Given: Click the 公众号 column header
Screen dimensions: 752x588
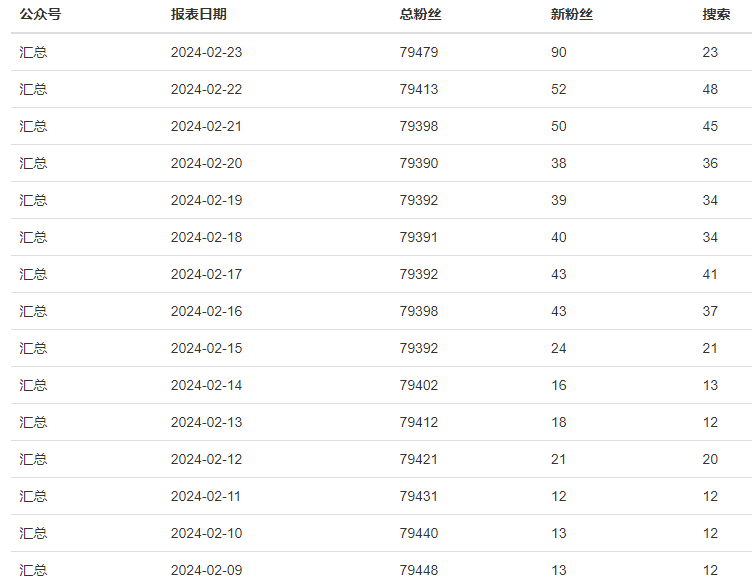Looking at the screenshot, I should (x=40, y=14).
